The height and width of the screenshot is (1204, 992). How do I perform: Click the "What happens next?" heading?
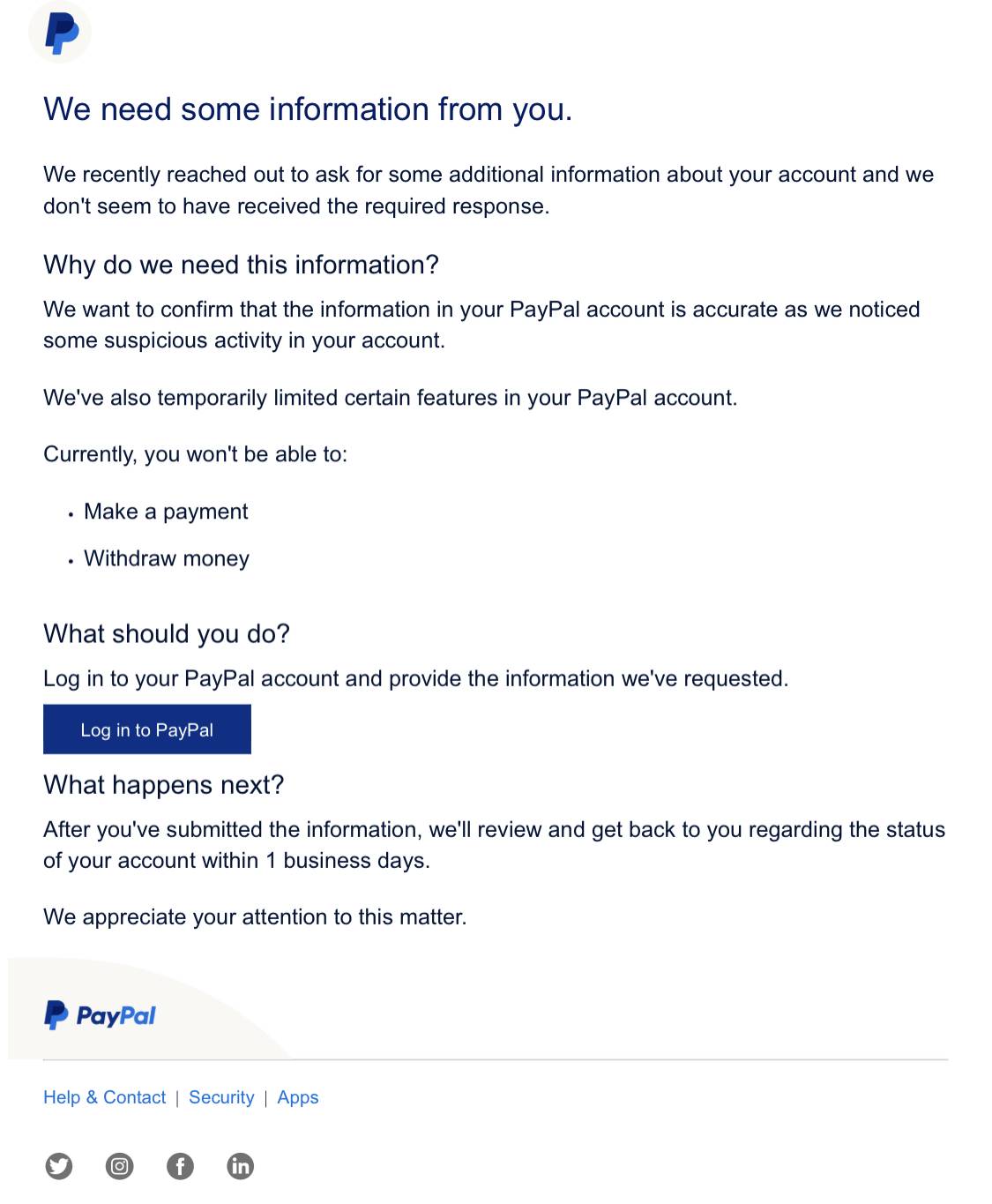pyautogui.click(x=163, y=785)
